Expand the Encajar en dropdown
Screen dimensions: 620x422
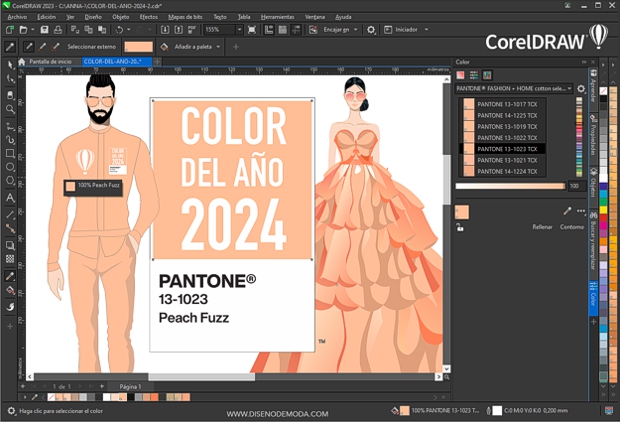tap(355, 30)
